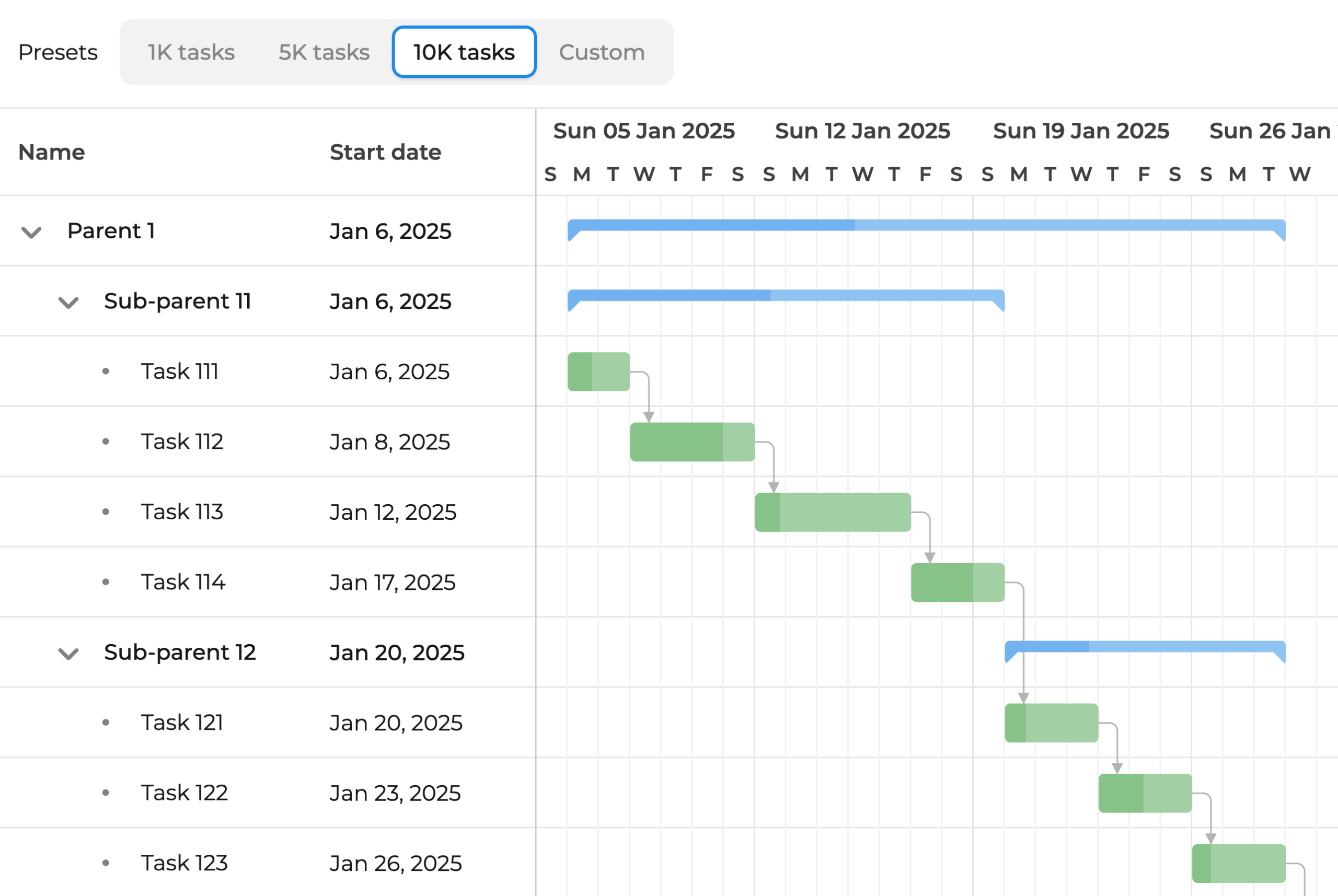Click the Task 121 green bar

pos(1051,723)
